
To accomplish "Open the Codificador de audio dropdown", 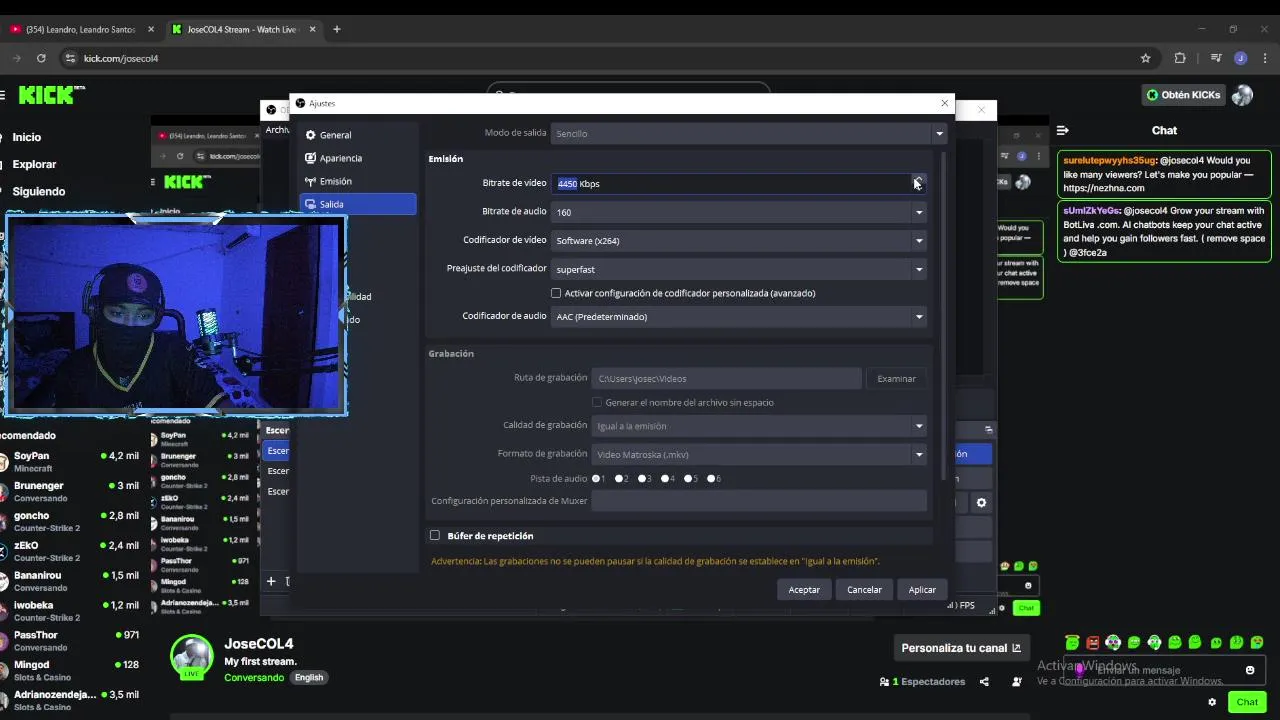I will (739, 317).
